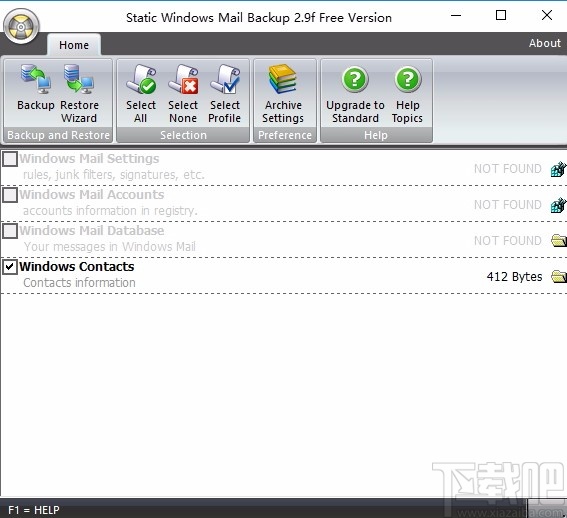Screen dimensions: 567x518
Task: Click the 'Preference' group label
Action: [285, 135]
